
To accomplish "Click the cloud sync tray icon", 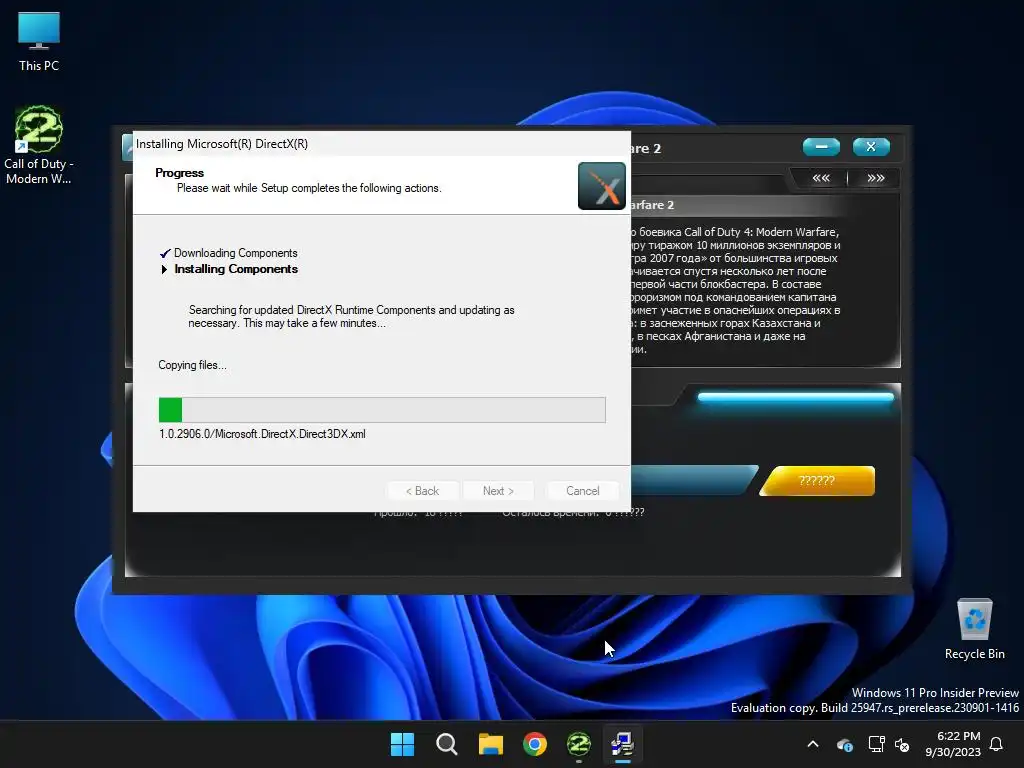I will (844, 744).
